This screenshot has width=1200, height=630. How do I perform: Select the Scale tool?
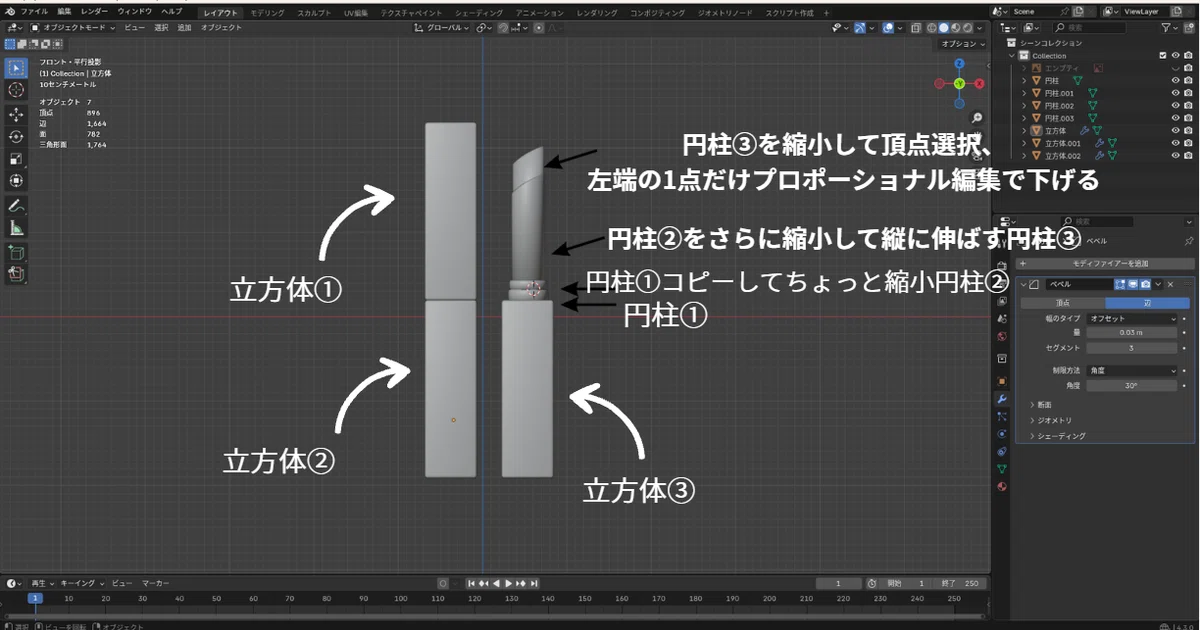tap(16, 158)
